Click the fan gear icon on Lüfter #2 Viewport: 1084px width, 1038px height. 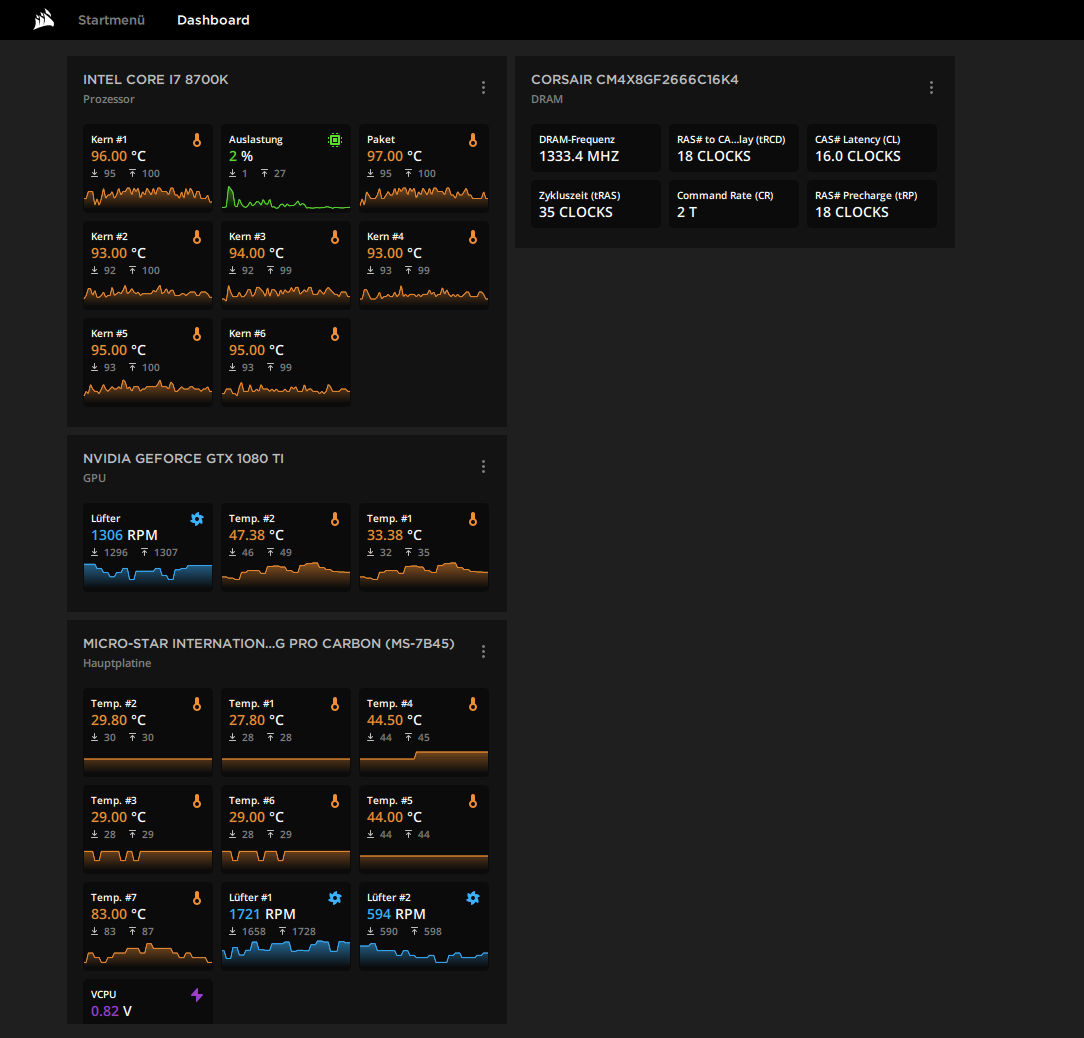473,898
